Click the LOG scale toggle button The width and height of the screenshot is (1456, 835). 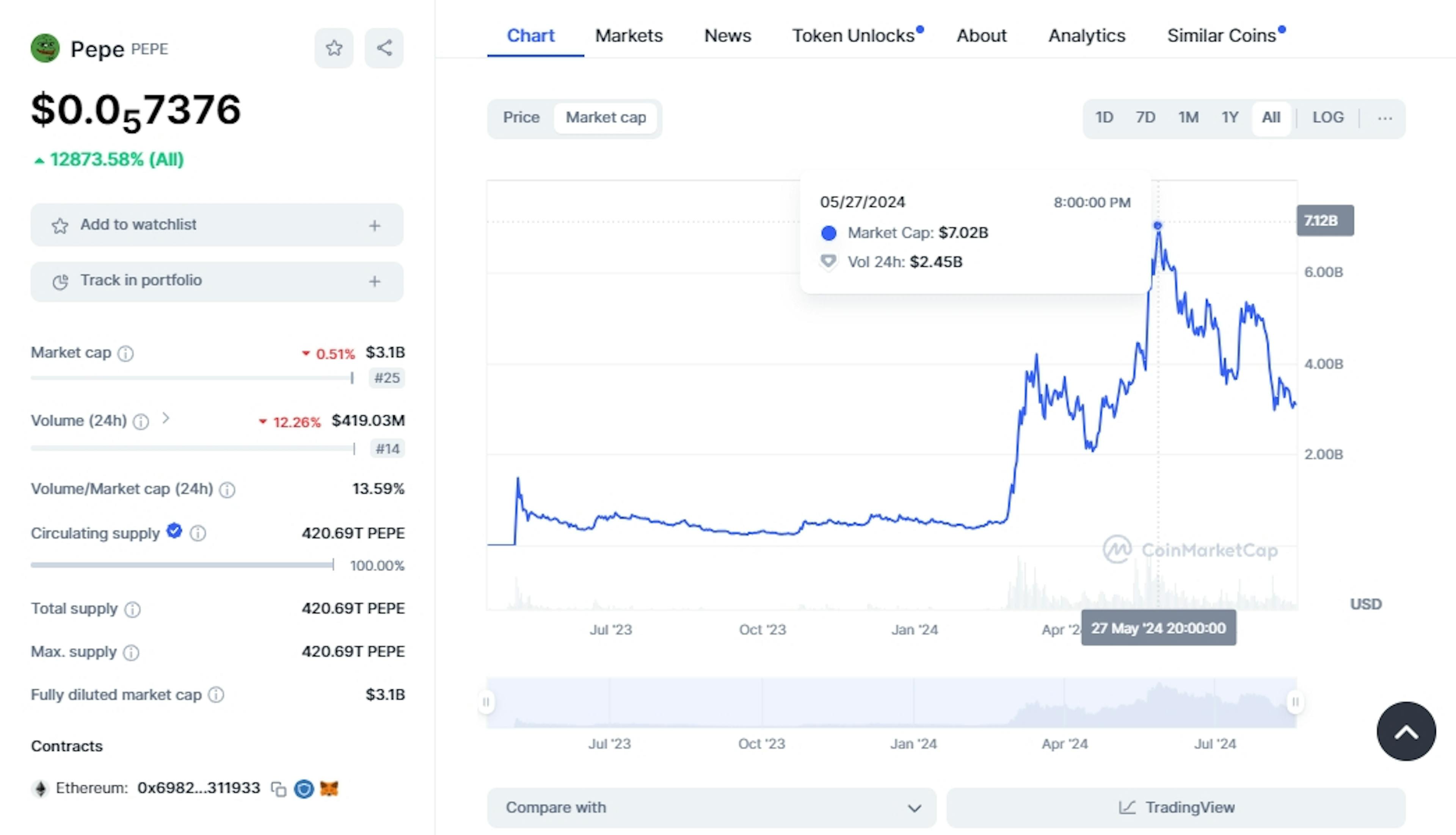1328,117
